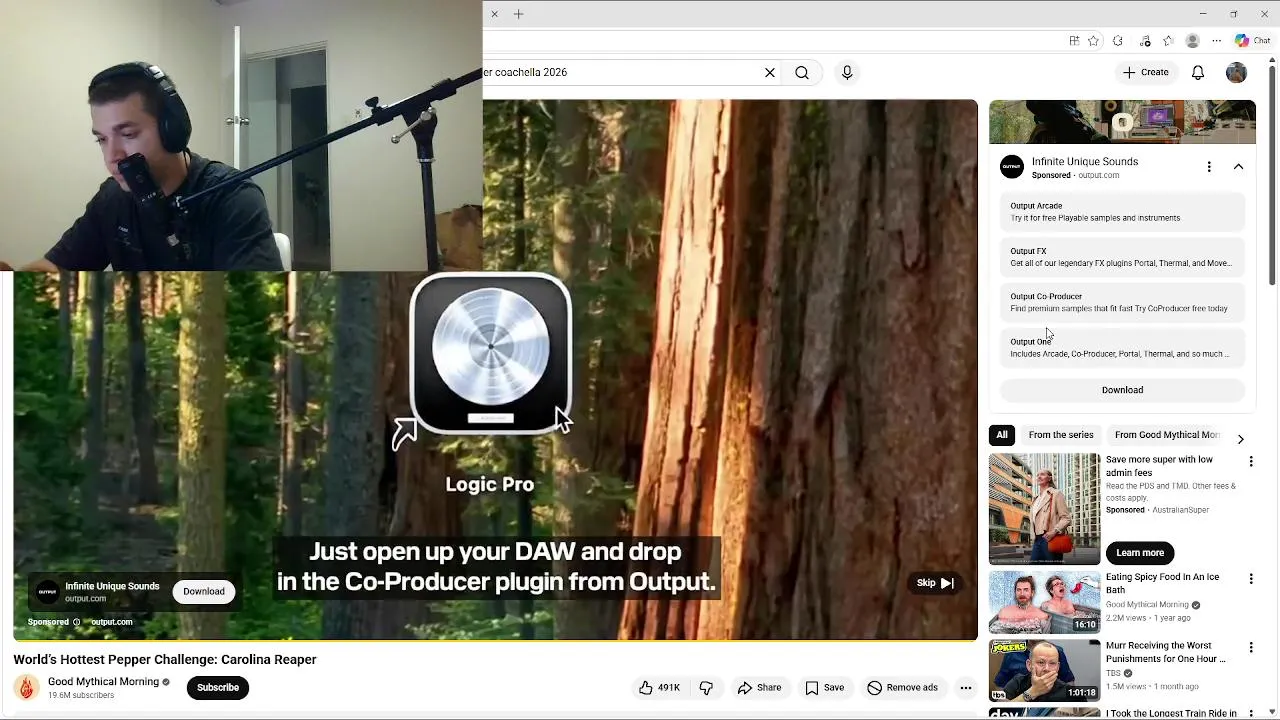Open options for Eating Spicy Food video

tap(1250, 579)
